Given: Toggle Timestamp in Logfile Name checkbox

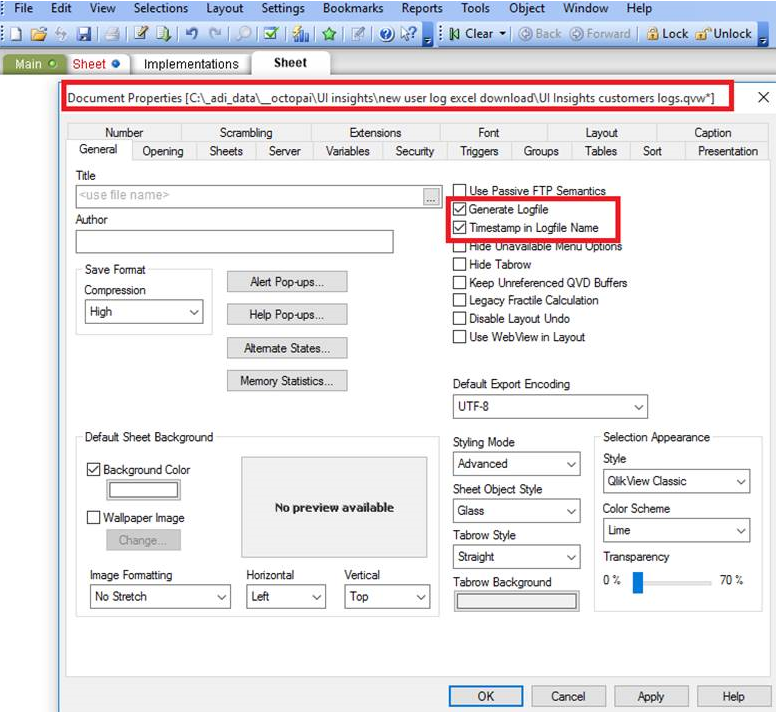Looking at the screenshot, I should [460, 228].
